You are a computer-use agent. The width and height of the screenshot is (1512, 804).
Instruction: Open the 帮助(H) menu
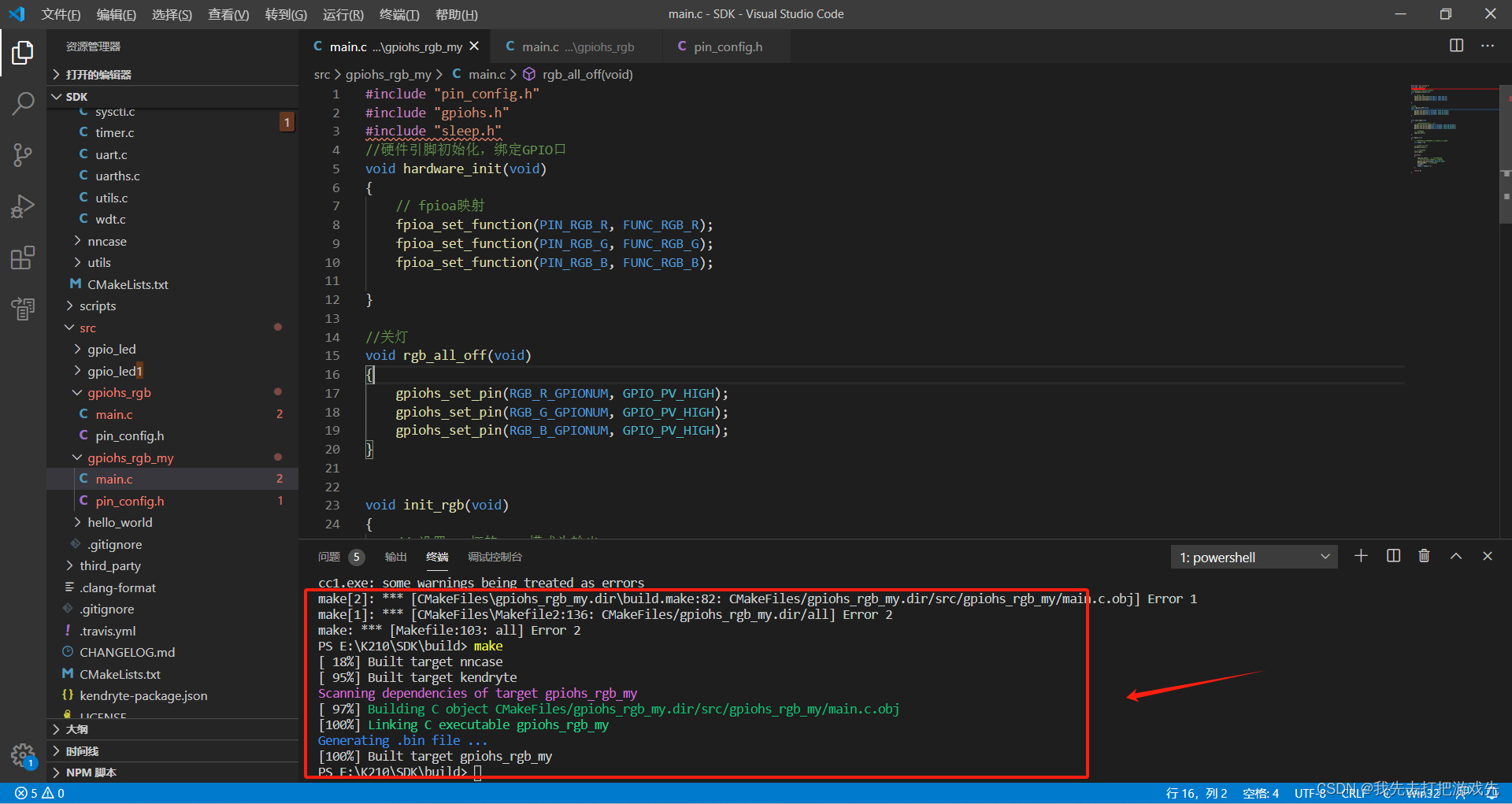457,14
